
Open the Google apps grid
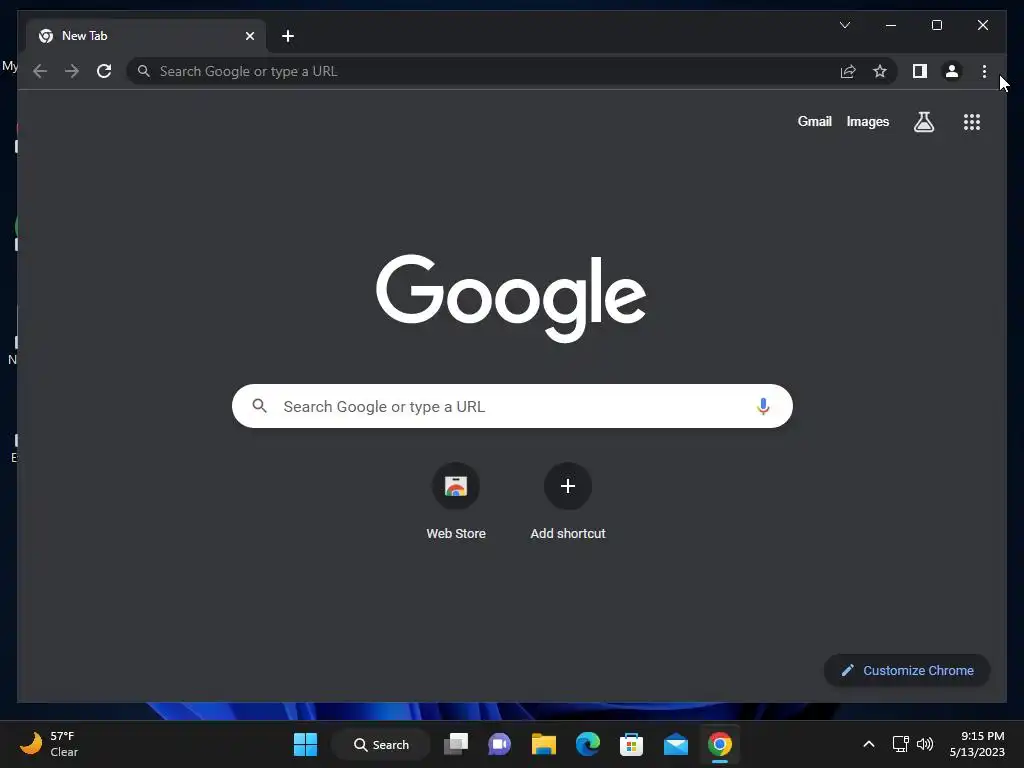(x=972, y=121)
